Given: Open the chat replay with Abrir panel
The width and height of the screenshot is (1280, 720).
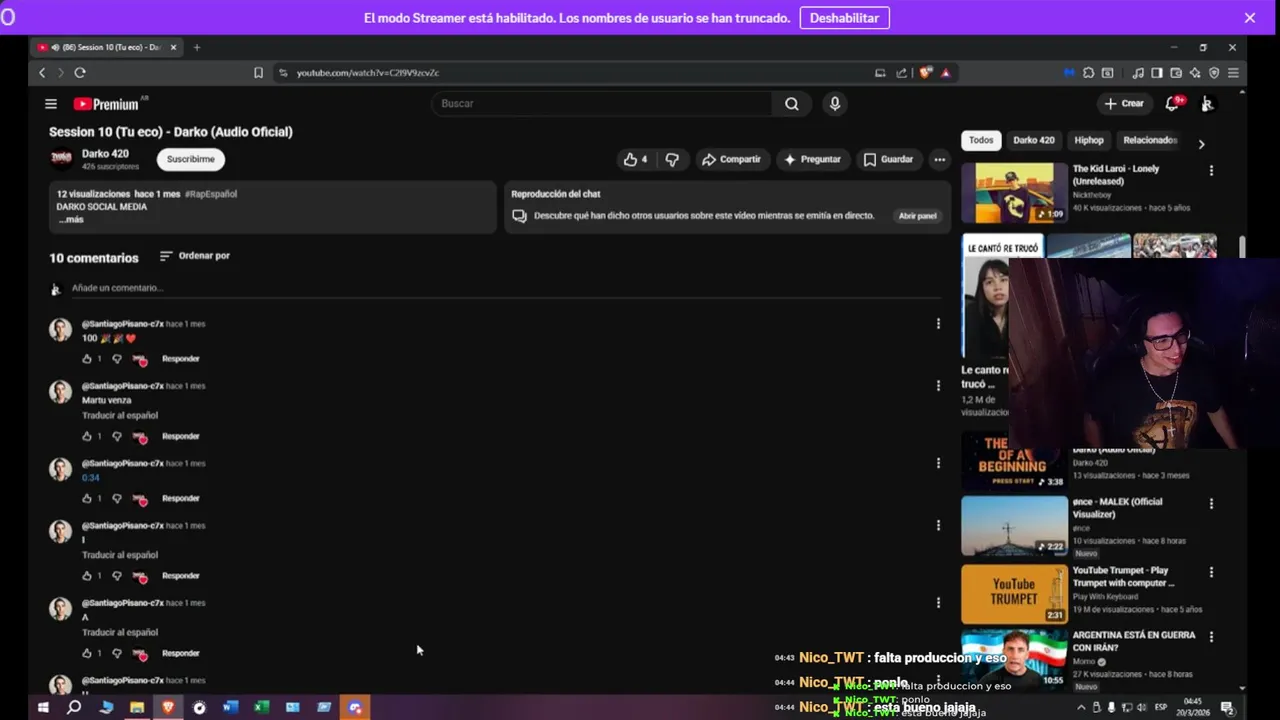Looking at the screenshot, I should (x=917, y=216).
